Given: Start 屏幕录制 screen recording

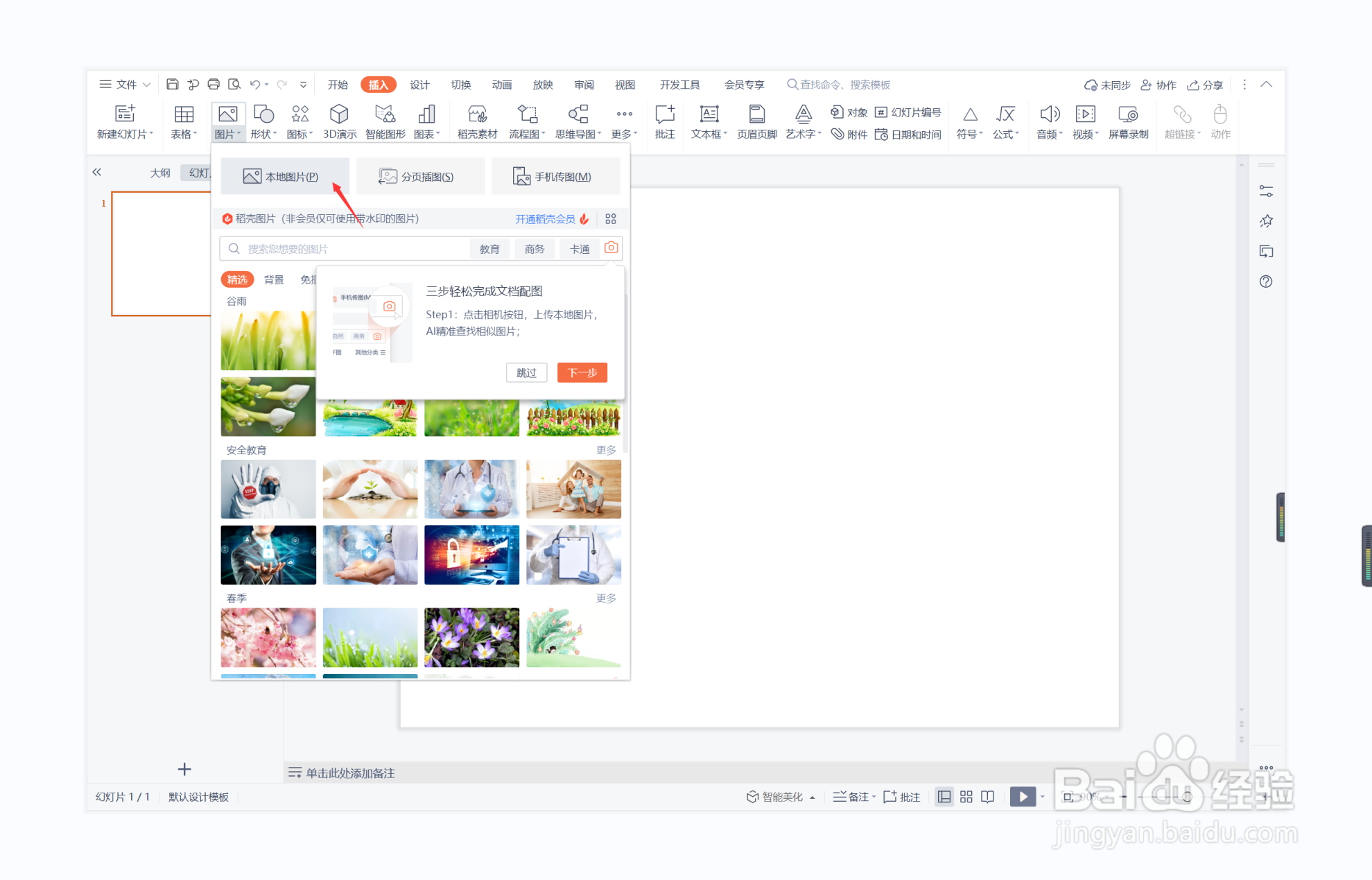Looking at the screenshot, I should 1128,121.
